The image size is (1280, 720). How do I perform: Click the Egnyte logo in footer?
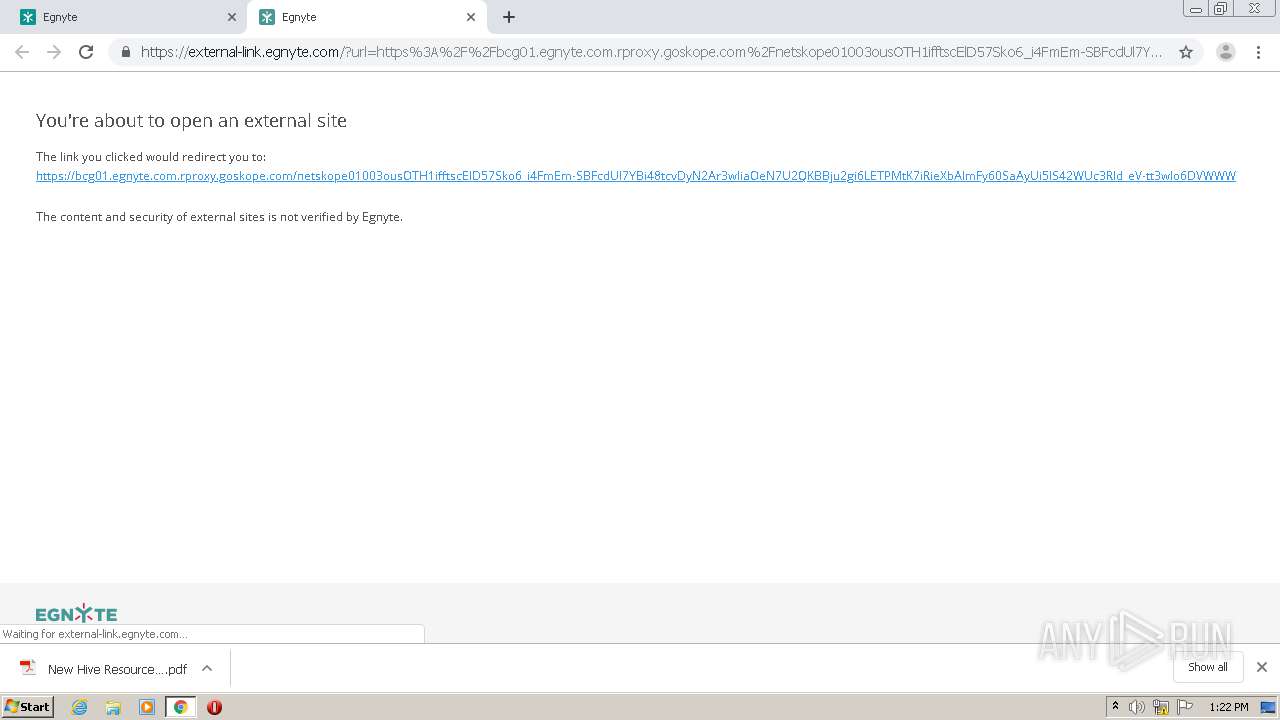coord(76,614)
